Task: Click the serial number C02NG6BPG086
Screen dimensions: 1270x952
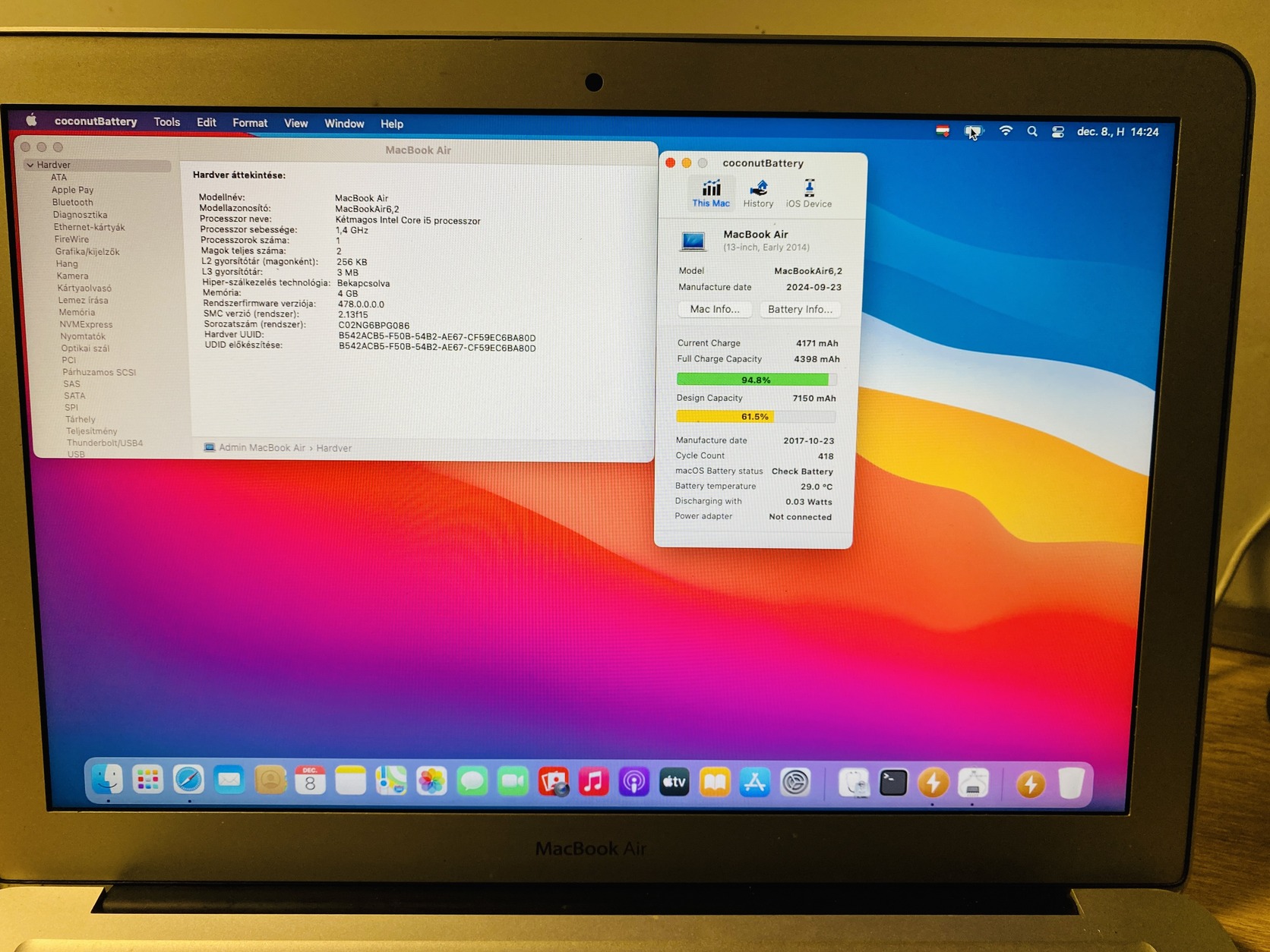Action: tap(374, 325)
